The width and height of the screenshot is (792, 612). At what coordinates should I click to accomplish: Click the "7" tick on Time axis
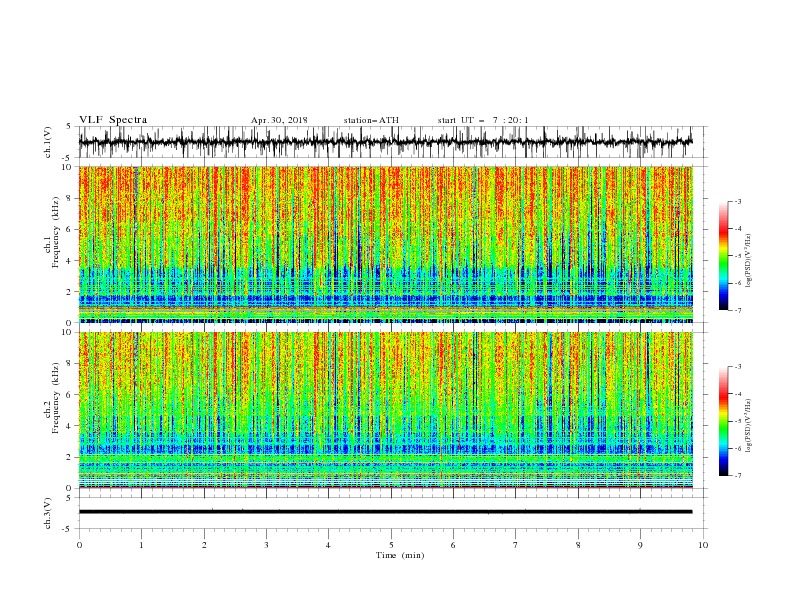516,545
